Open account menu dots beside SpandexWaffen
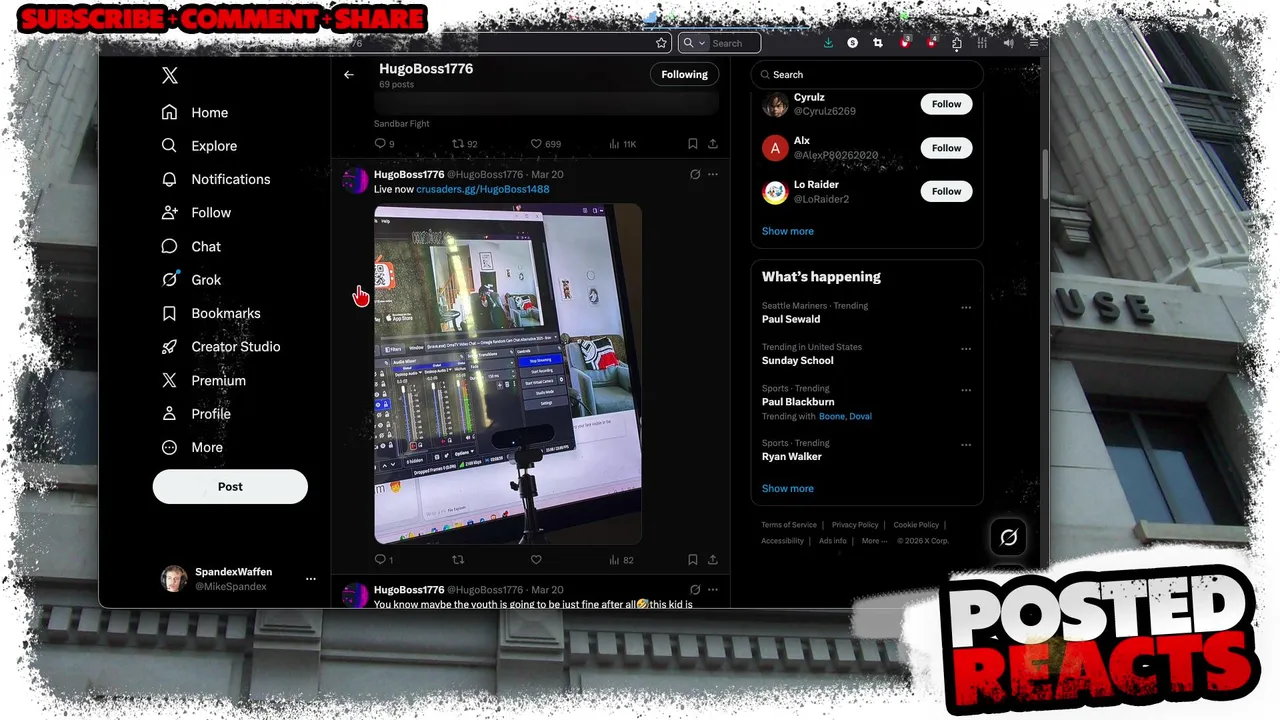Screen dimensions: 1280x720 [x=311, y=579]
